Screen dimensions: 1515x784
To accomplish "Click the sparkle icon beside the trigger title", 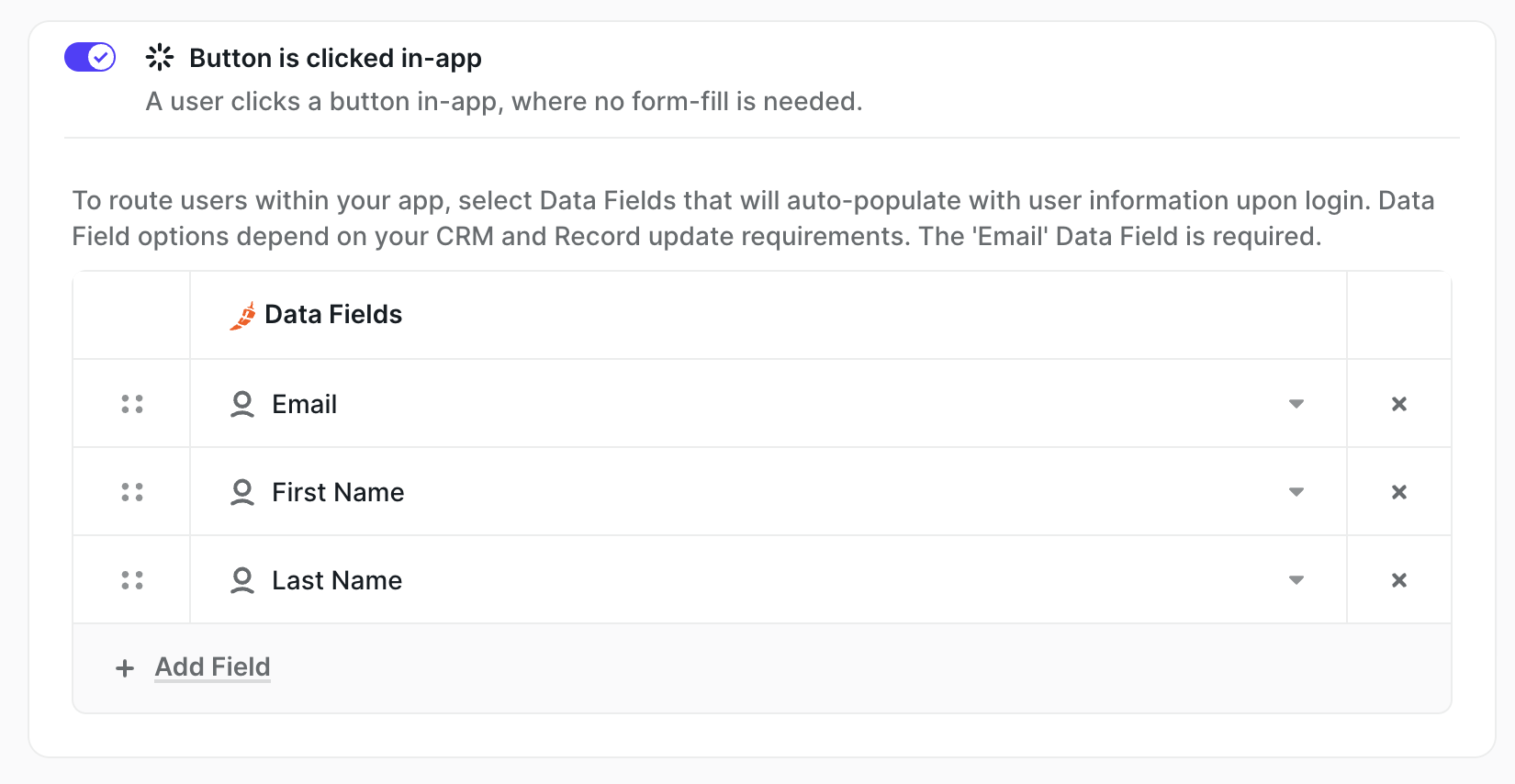I will click(x=160, y=58).
